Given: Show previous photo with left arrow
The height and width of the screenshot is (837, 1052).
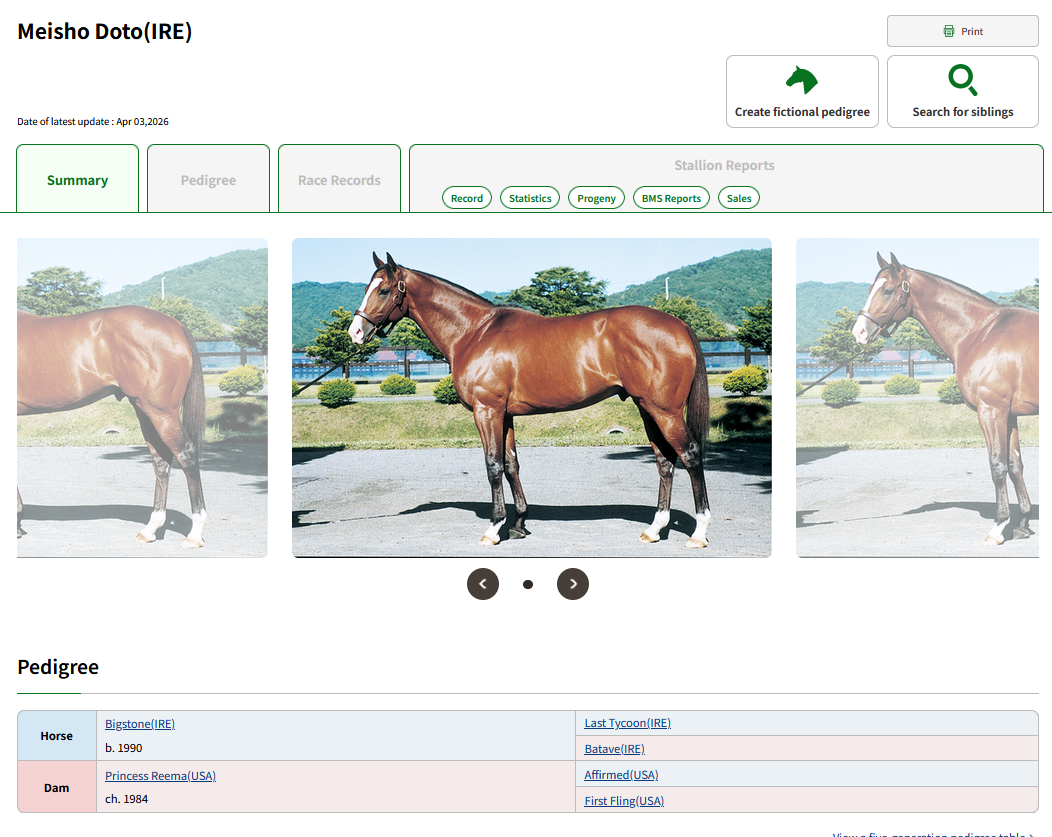Looking at the screenshot, I should tap(483, 584).
